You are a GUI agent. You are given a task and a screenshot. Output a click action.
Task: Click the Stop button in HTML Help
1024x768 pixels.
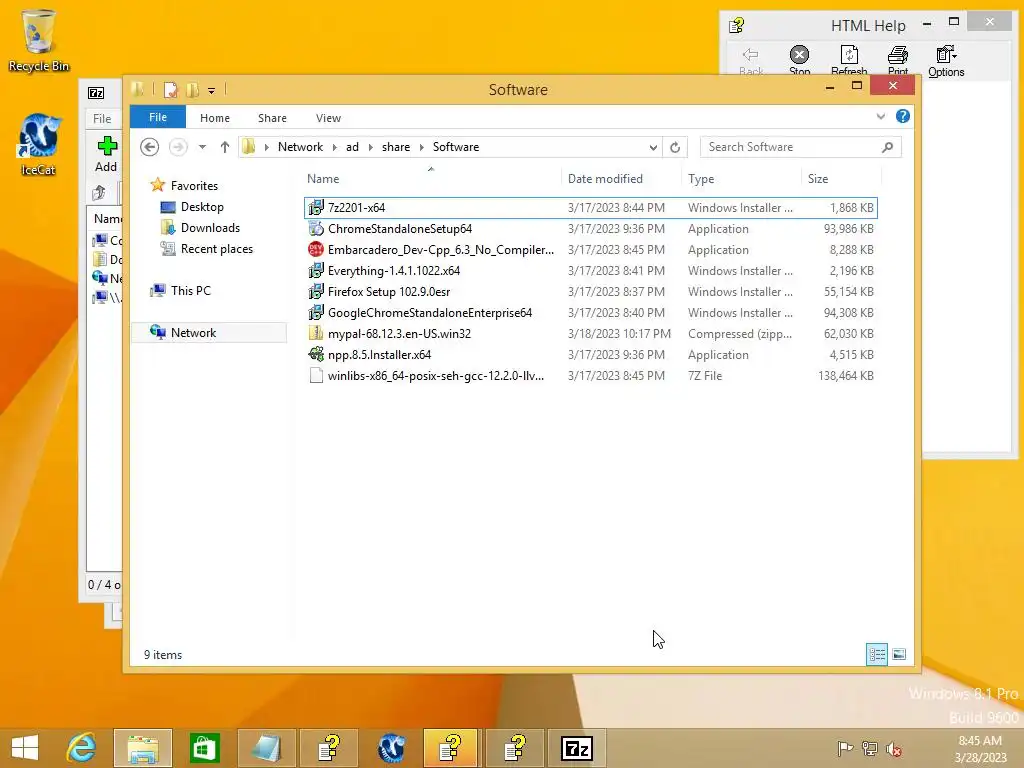(799, 61)
